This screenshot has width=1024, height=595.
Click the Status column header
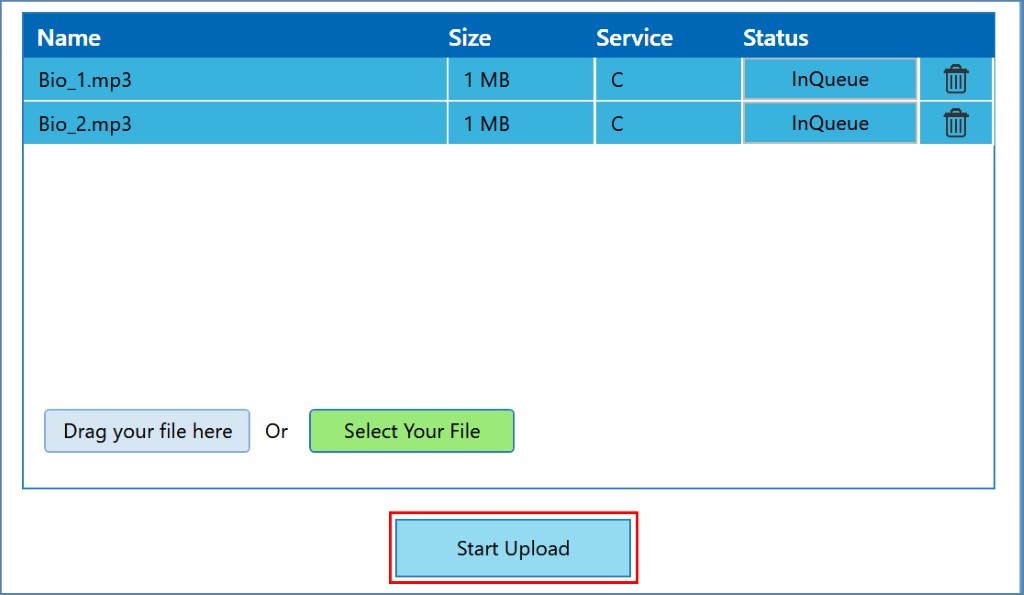(775, 38)
